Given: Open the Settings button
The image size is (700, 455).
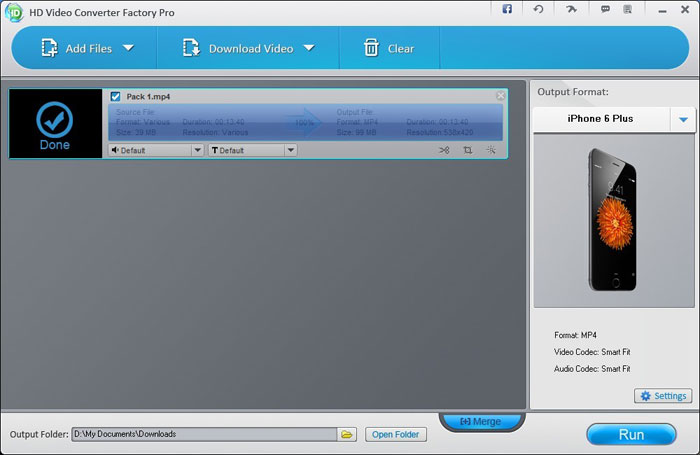Looking at the screenshot, I should (x=663, y=396).
